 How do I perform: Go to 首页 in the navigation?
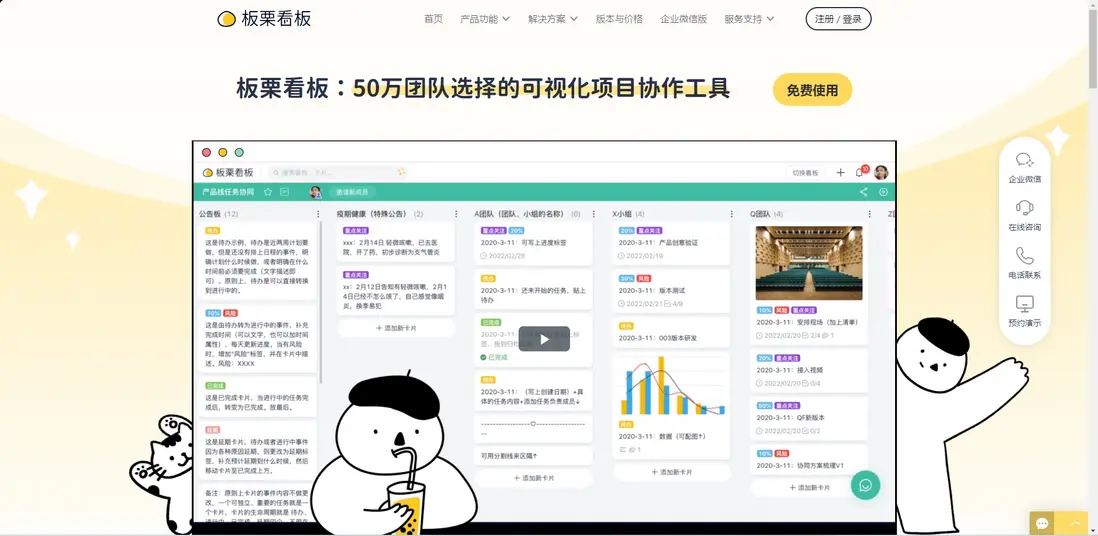coord(433,19)
